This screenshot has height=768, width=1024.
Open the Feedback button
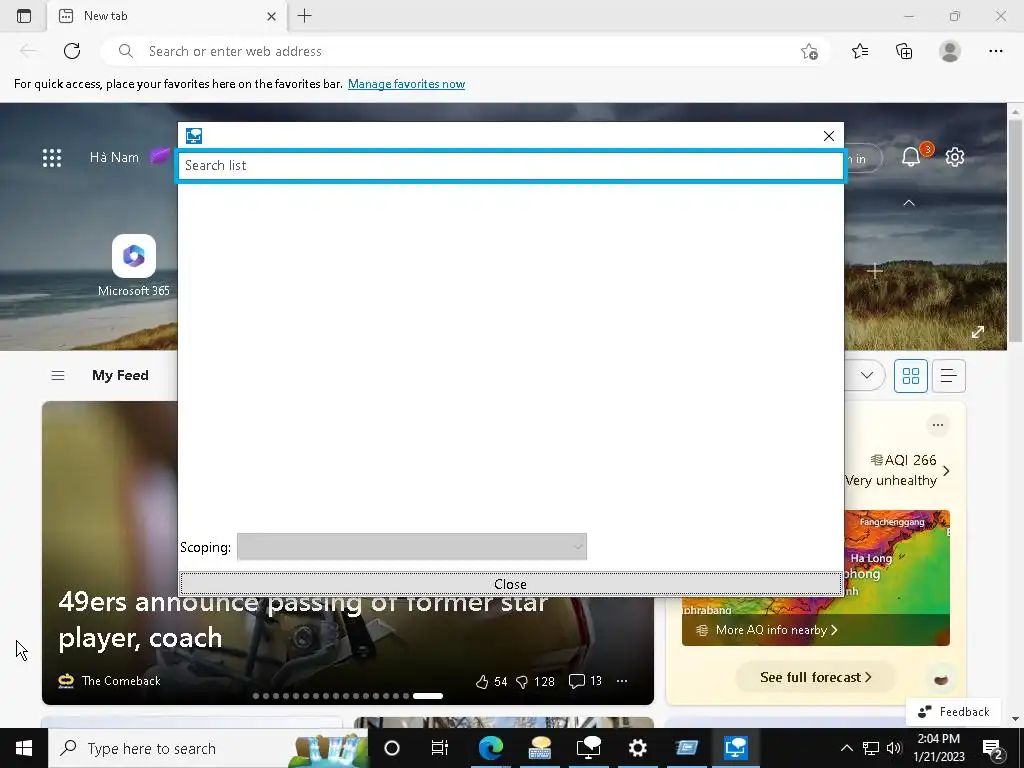954,712
